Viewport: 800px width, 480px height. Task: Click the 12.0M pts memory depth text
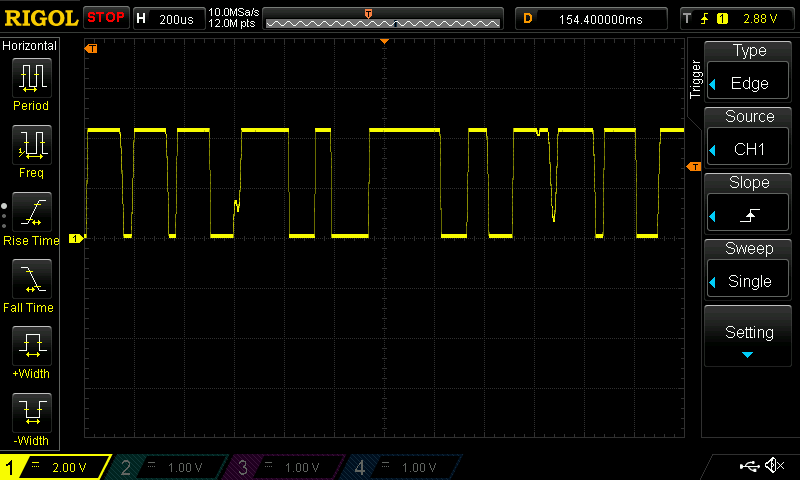pos(232,23)
